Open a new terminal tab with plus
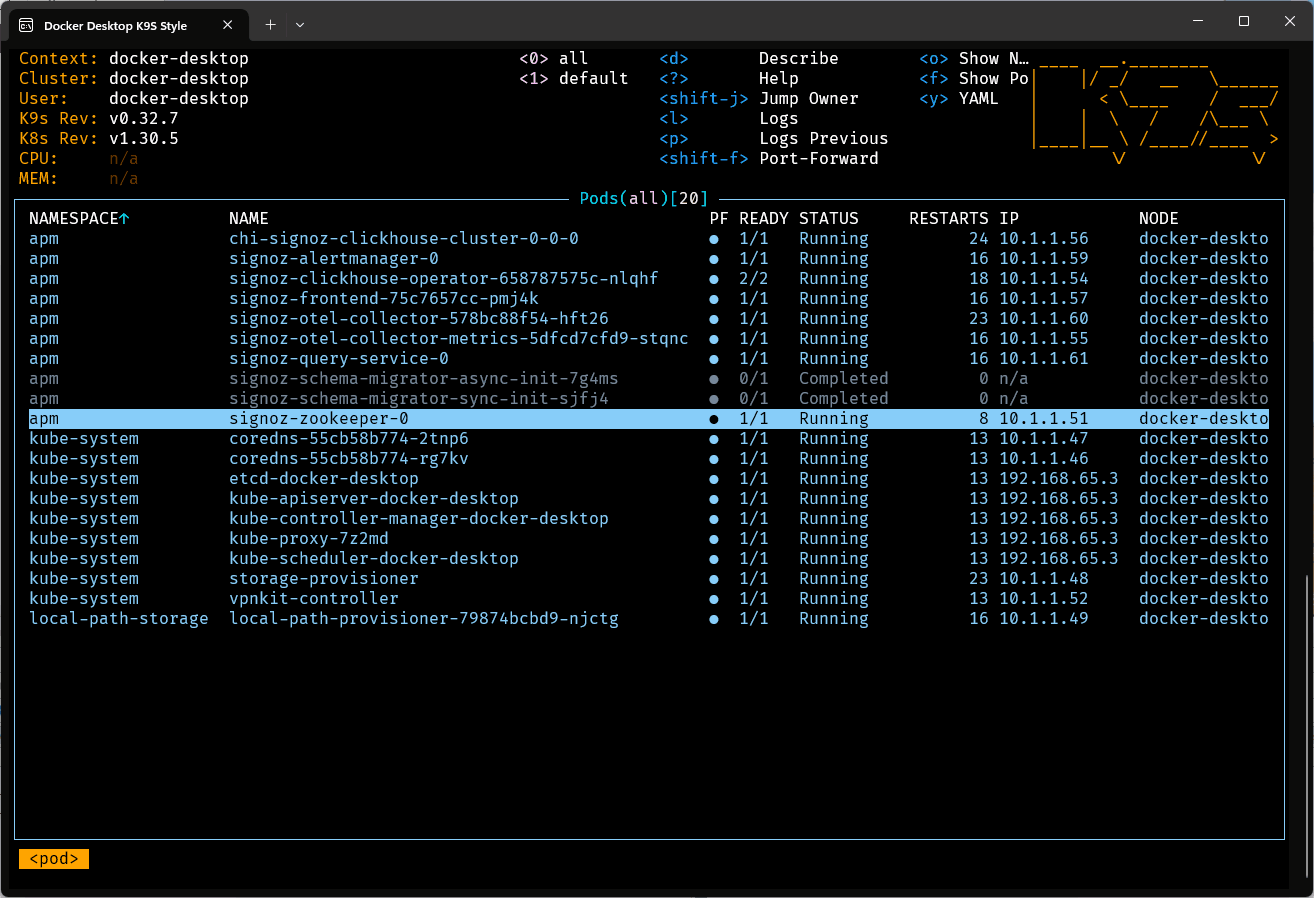This screenshot has width=1314, height=898. click(x=270, y=24)
